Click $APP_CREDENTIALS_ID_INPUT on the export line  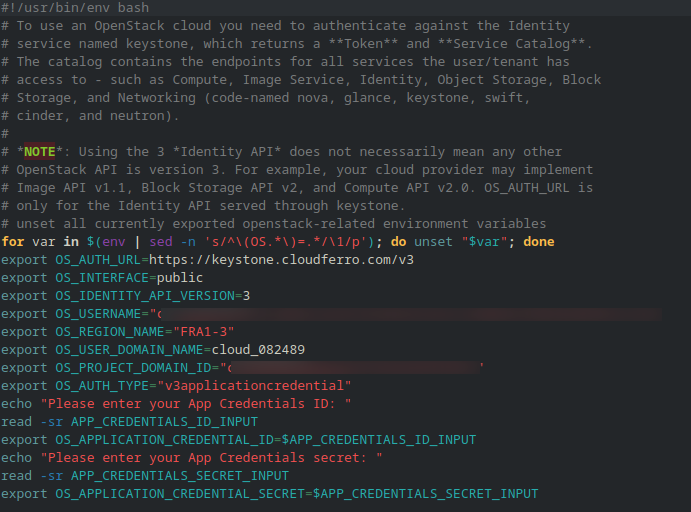pos(379,440)
